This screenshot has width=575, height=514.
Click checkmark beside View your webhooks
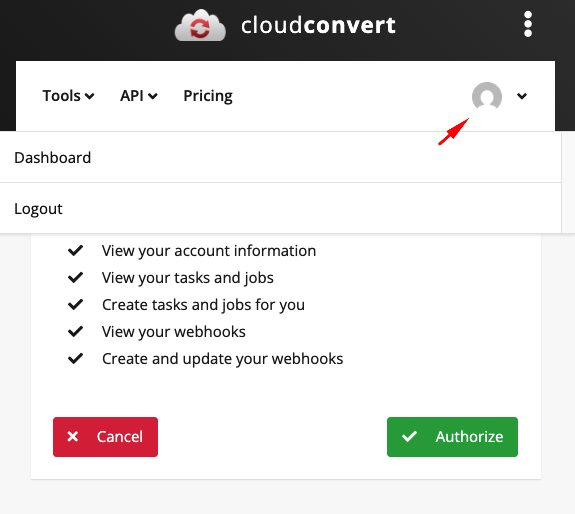[76, 331]
